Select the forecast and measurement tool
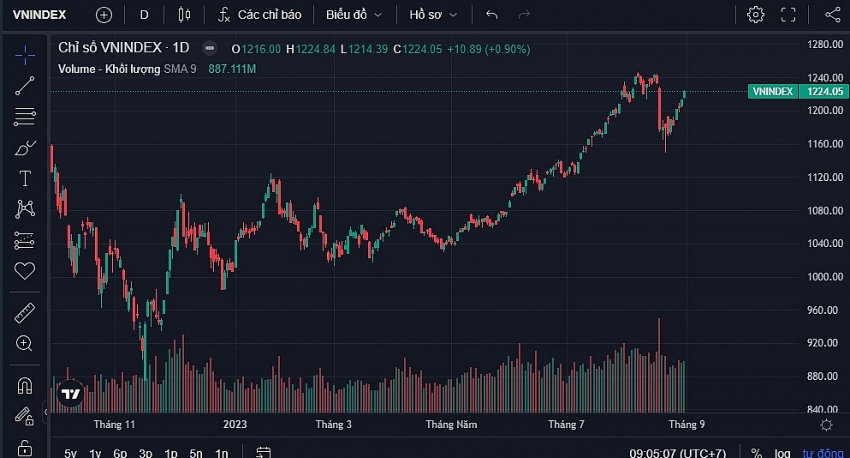The image size is (850, 458). (x=25, y=240)
